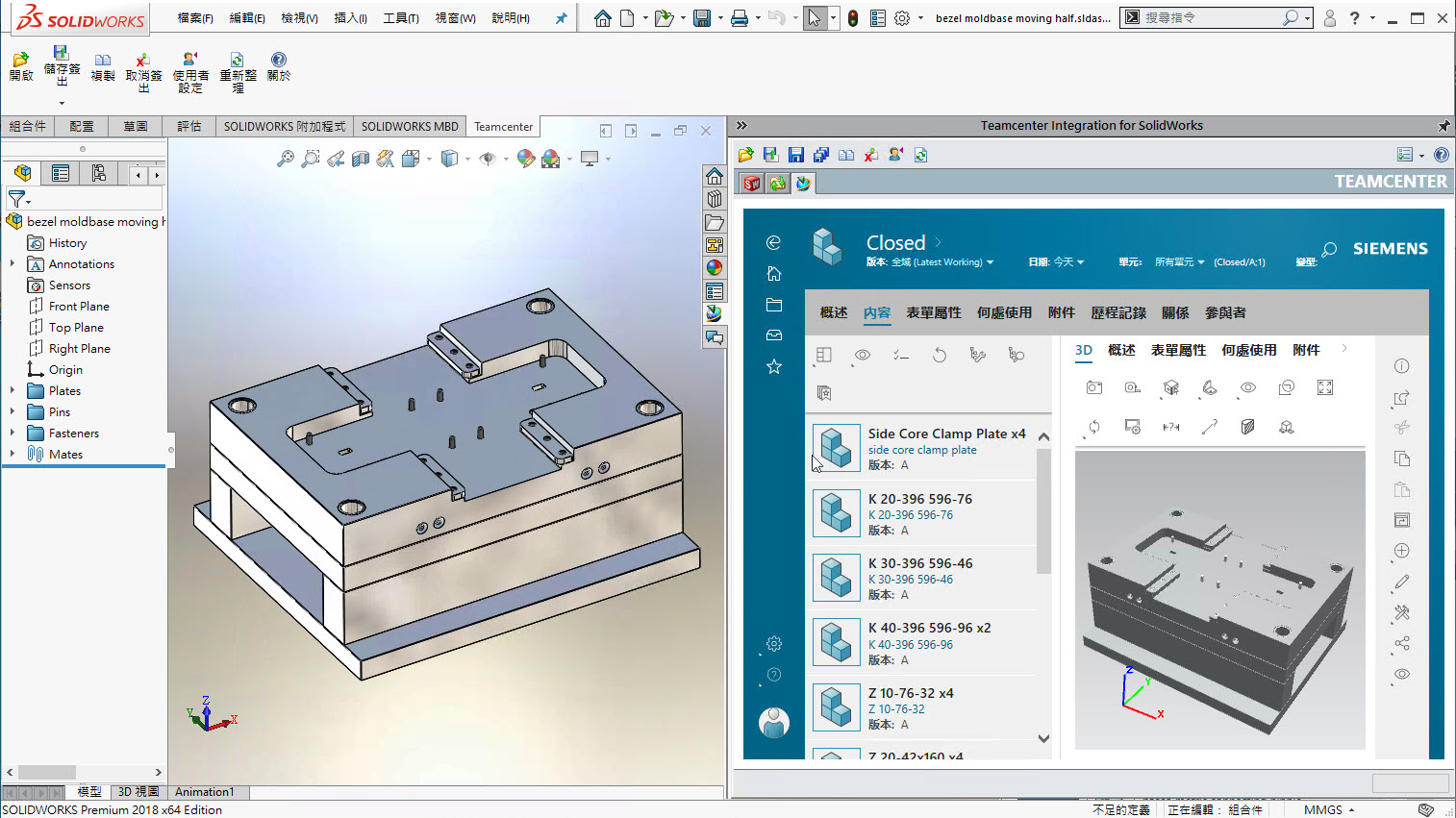Open Design Library in task pane

pyautogui.click(x=715, y=199)
